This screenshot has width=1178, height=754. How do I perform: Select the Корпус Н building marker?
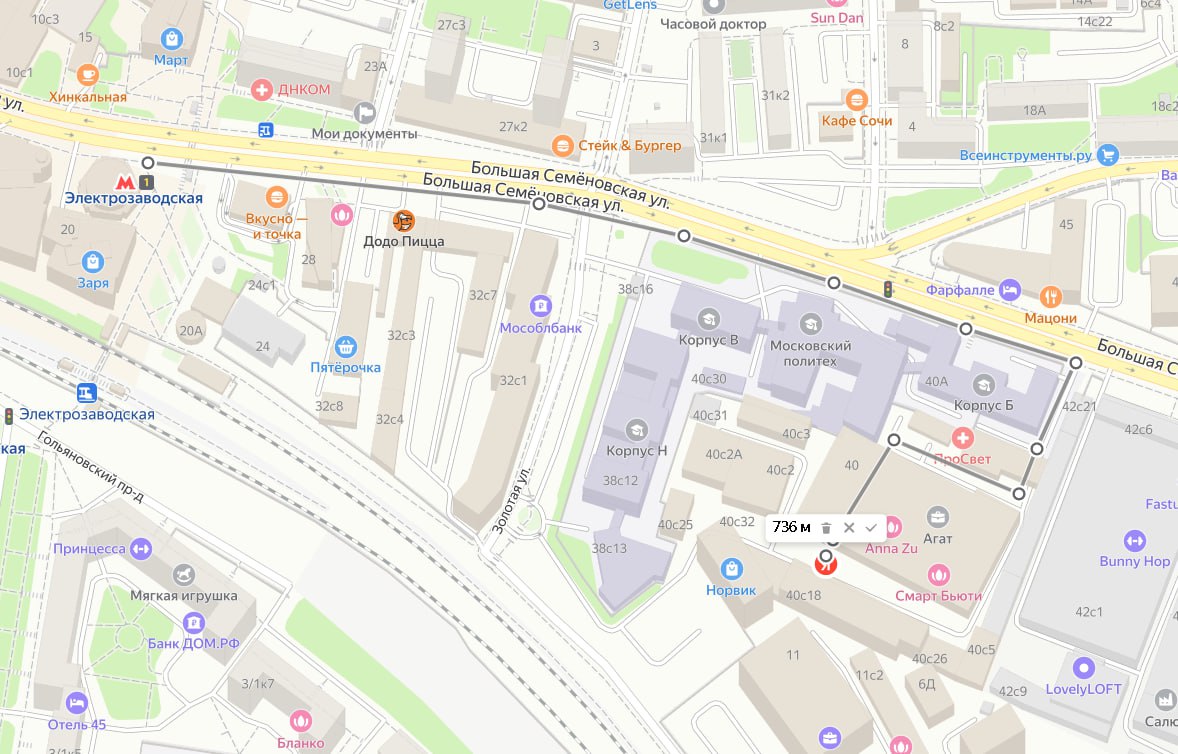coord(636,430)
